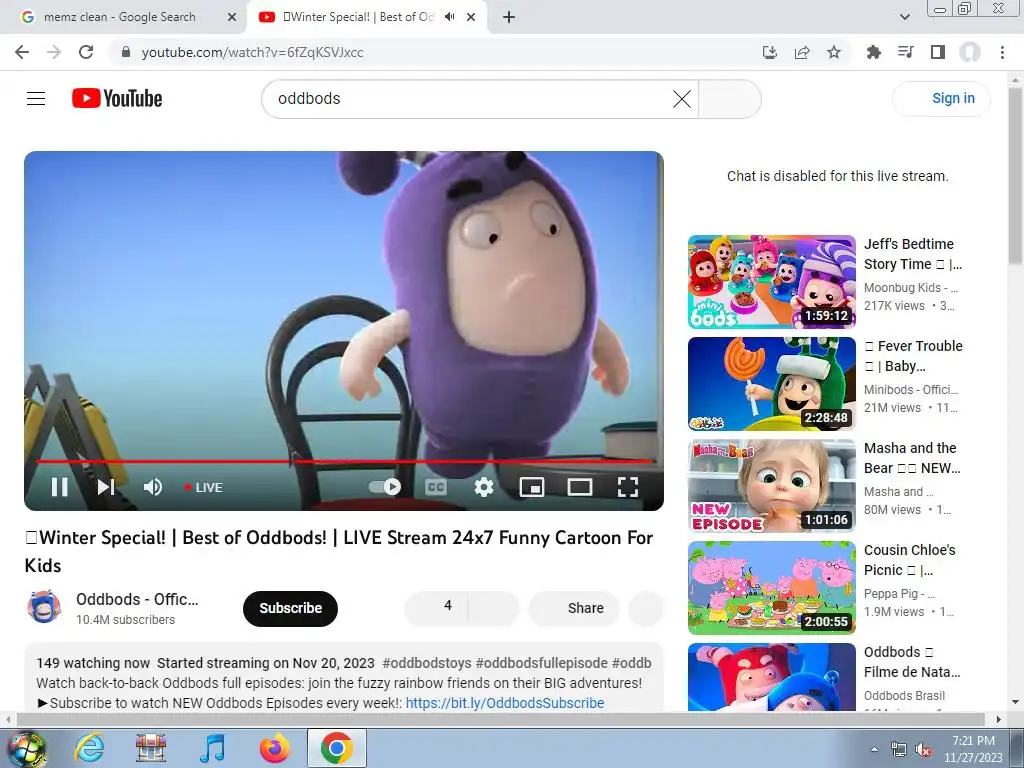Open Oddbods Filme de Natal video title
Screen dimensions: 1024x768
click(x=912, y=662)
